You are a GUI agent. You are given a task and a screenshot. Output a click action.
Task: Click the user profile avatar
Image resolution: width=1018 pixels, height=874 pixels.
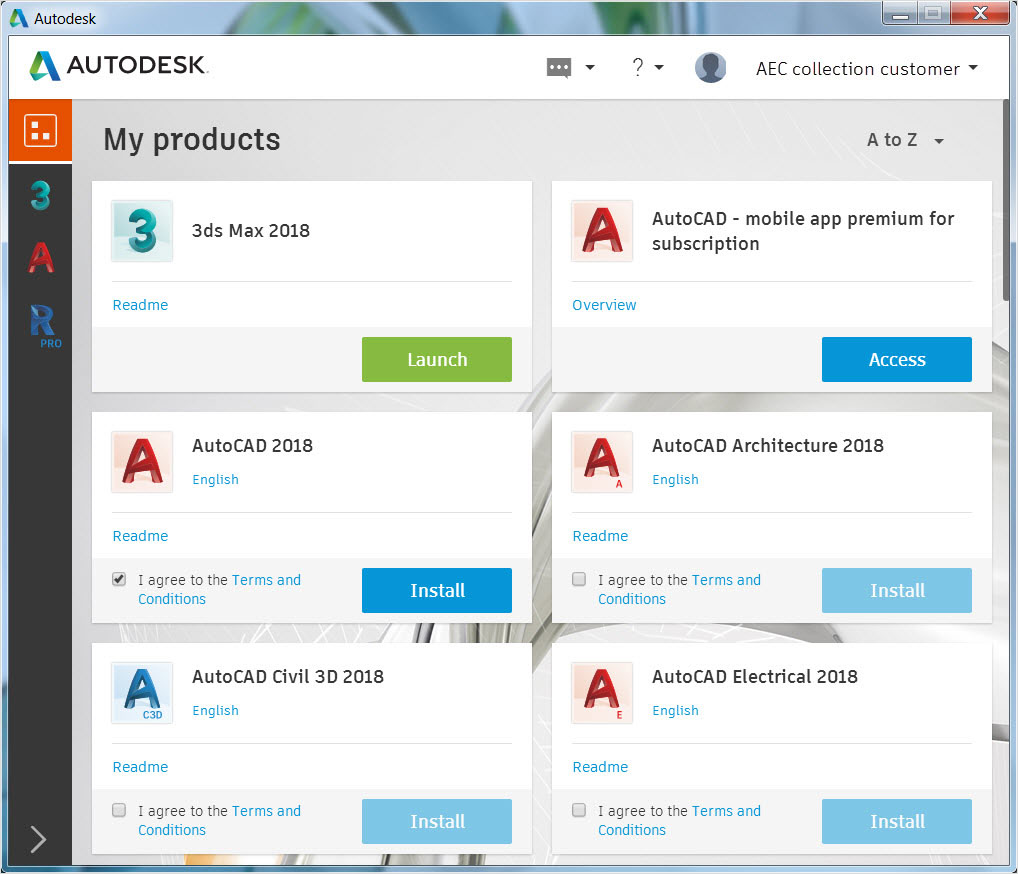710,67
